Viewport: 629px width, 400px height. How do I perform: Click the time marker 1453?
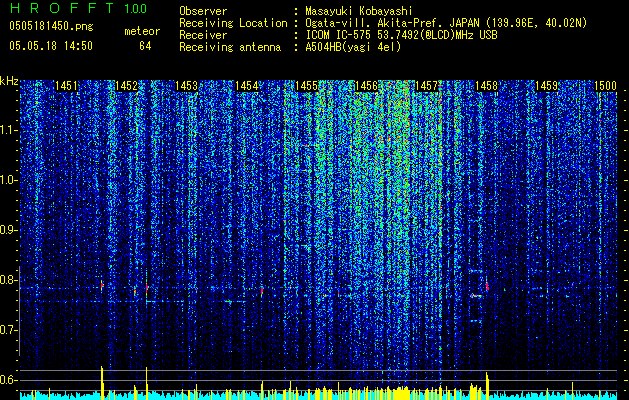pos(186,86)
